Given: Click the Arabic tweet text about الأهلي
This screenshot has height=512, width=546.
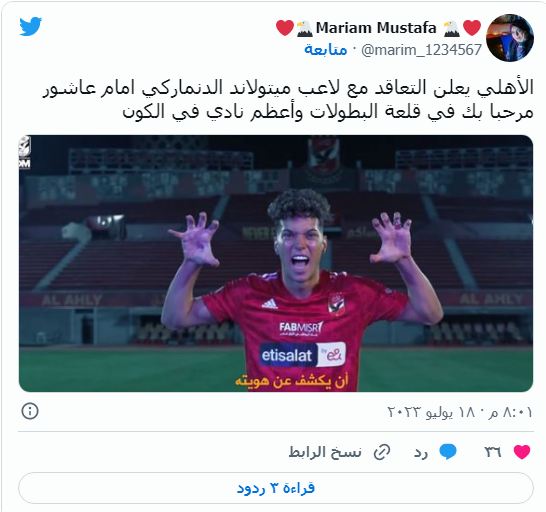Looking at the screenshot, I should coord(288,99).
